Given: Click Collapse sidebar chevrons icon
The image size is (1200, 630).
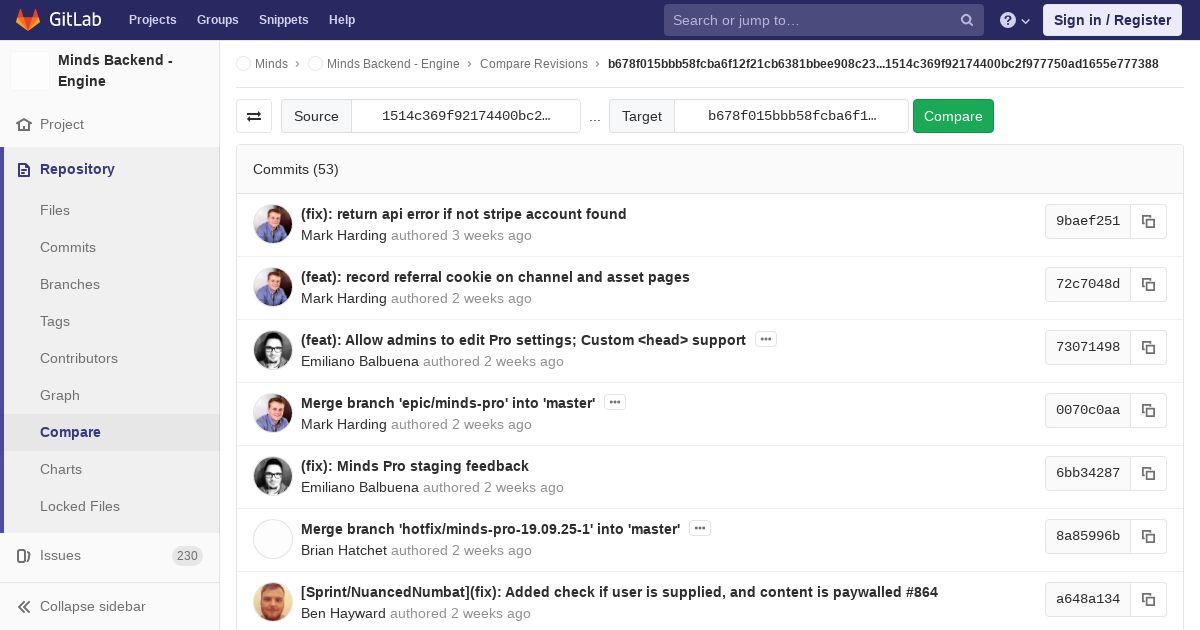Looking at the screenshot, I should (24, 607).
